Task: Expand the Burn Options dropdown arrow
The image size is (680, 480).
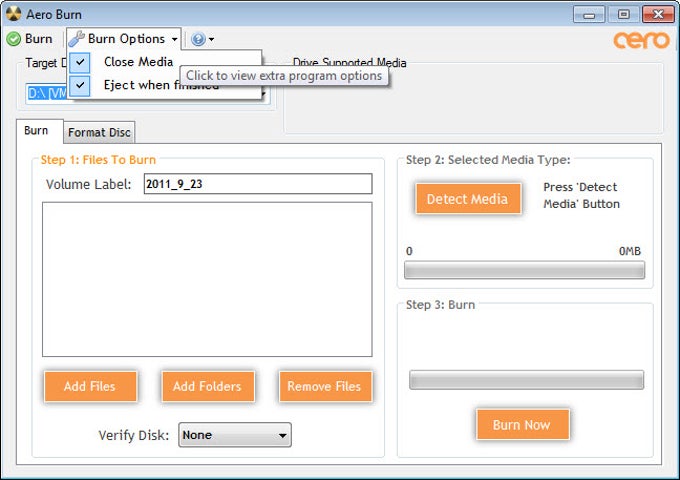Action: tap(174, 39)
